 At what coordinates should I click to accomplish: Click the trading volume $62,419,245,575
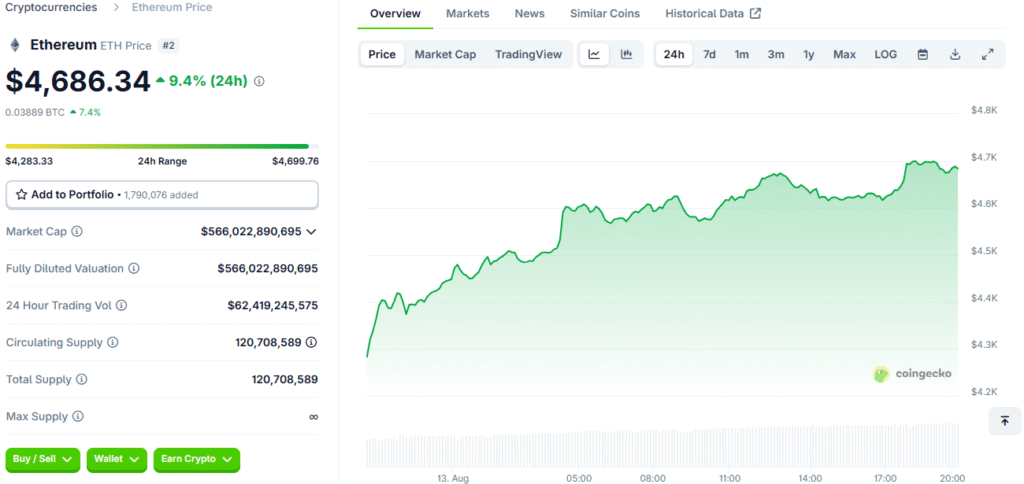tap(273, 305)
